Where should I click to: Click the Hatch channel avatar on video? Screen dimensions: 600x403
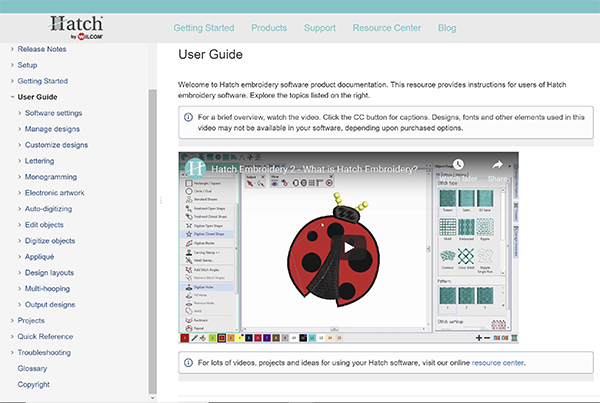(195, 168)
